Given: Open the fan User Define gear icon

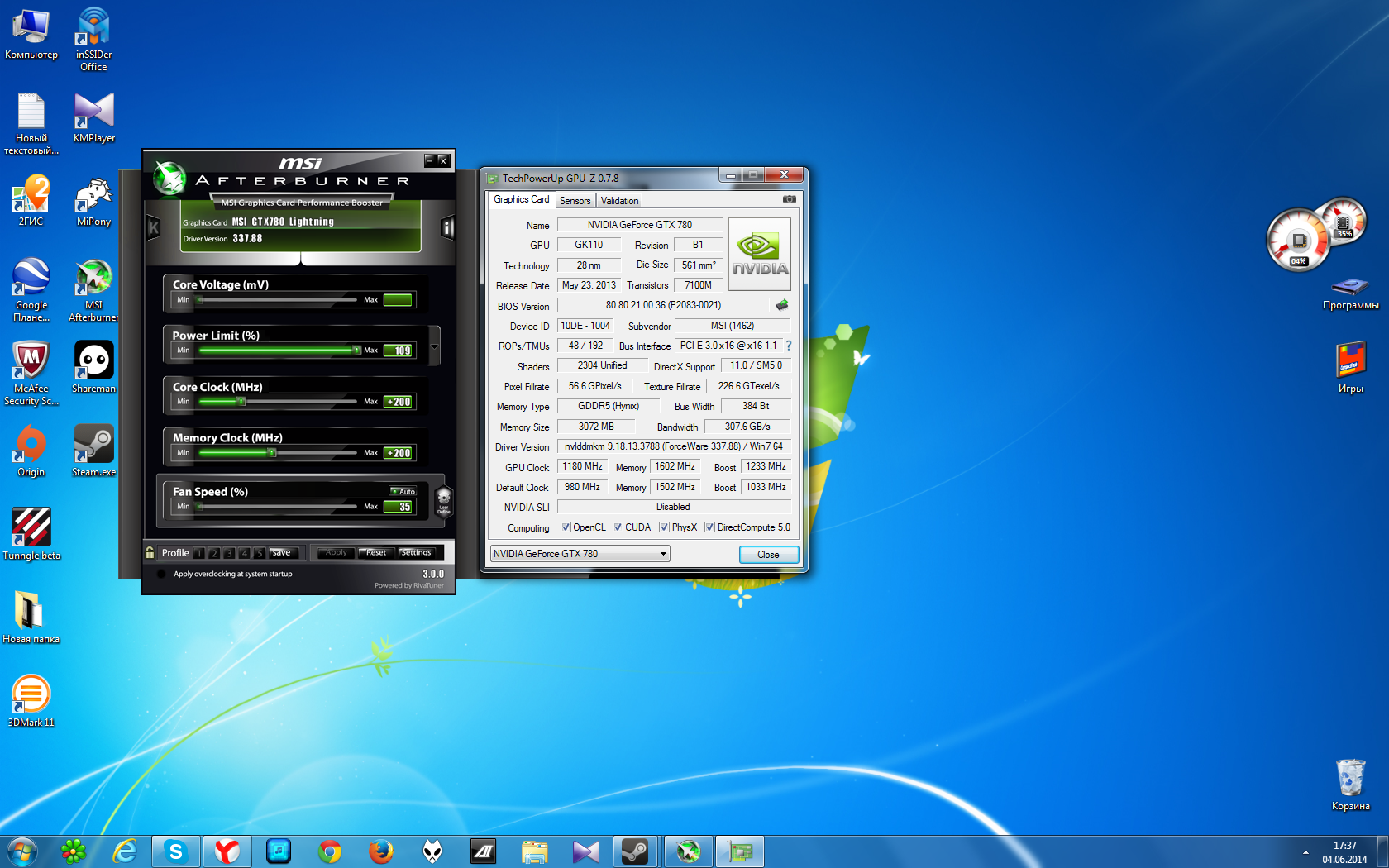Looking at the screenshot, I should tap(444, 500).
